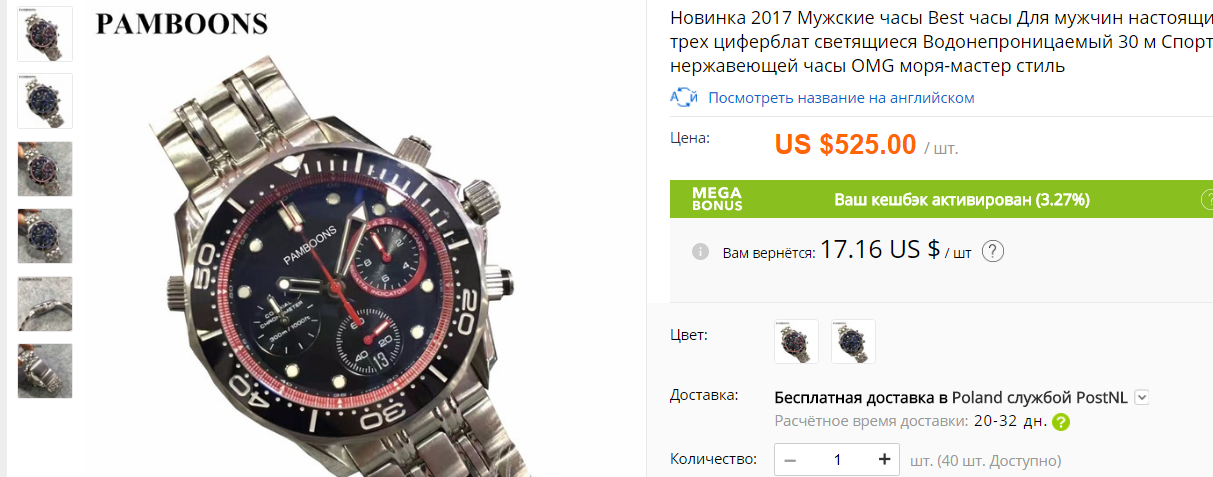Click the quantity input field
Image resolution: width=1213 pixels, height=477 pixels.
pos(837,460)
